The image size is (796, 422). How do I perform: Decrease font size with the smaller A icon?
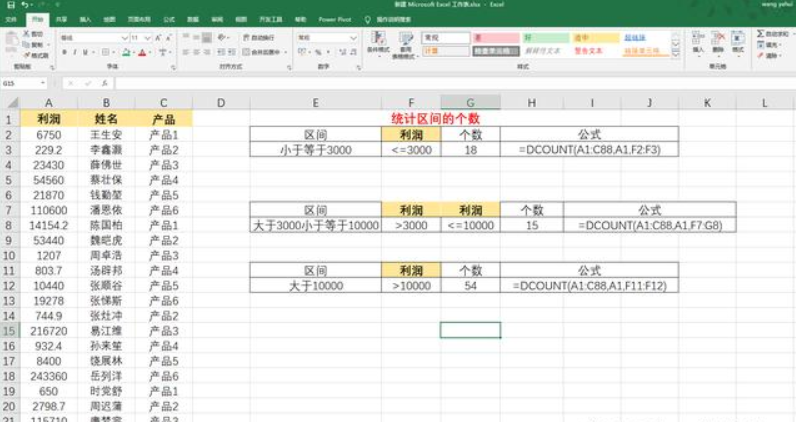point(169,38)
